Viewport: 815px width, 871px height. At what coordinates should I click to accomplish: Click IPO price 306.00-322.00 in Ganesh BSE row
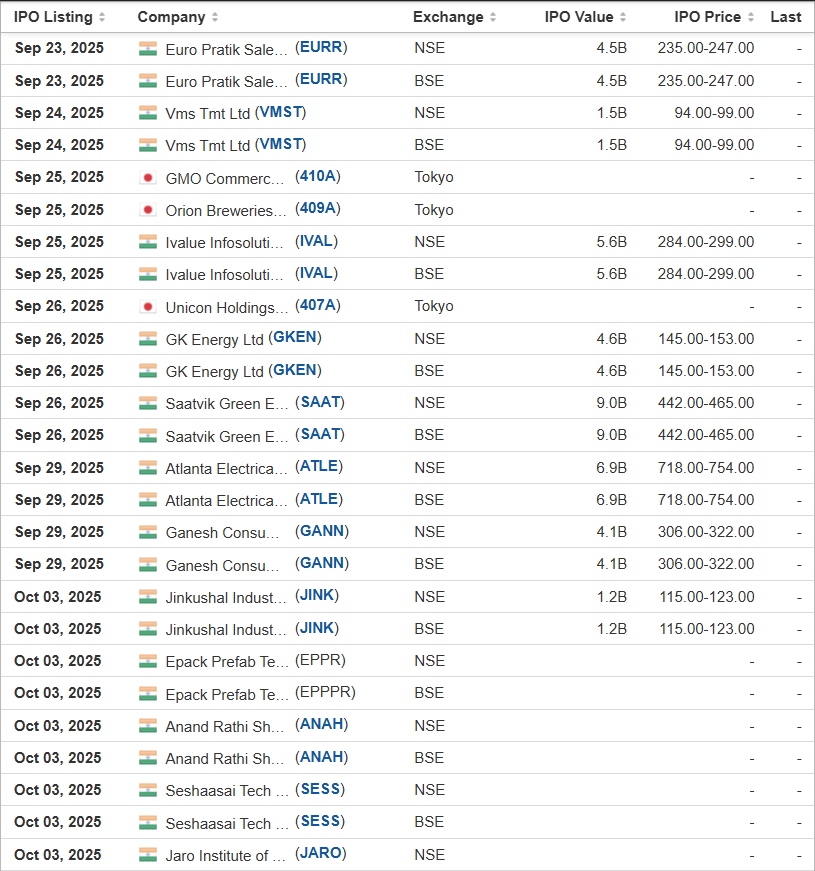click(x=706, y=564)
